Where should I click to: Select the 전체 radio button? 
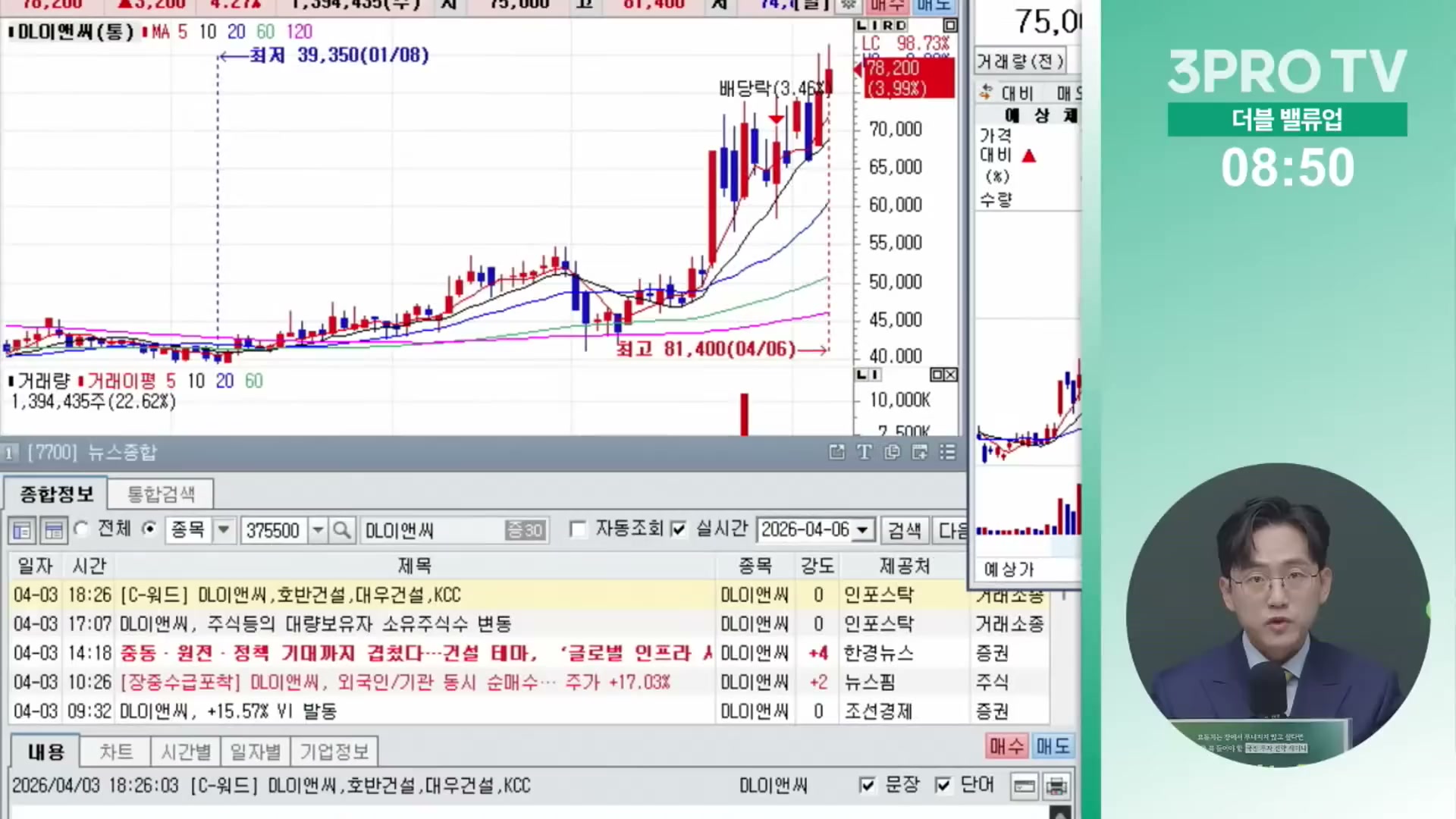82,529
